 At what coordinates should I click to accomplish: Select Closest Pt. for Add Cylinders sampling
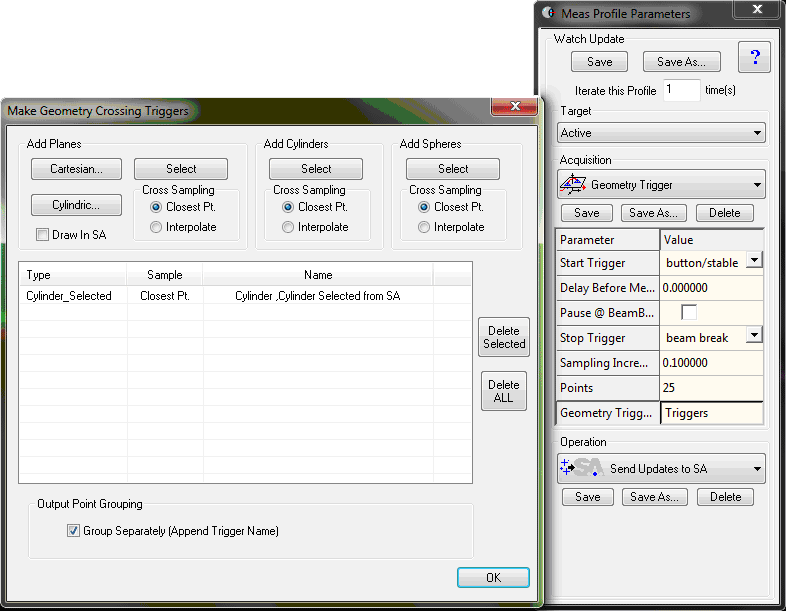pyautogui.click(x=288, y=207)
